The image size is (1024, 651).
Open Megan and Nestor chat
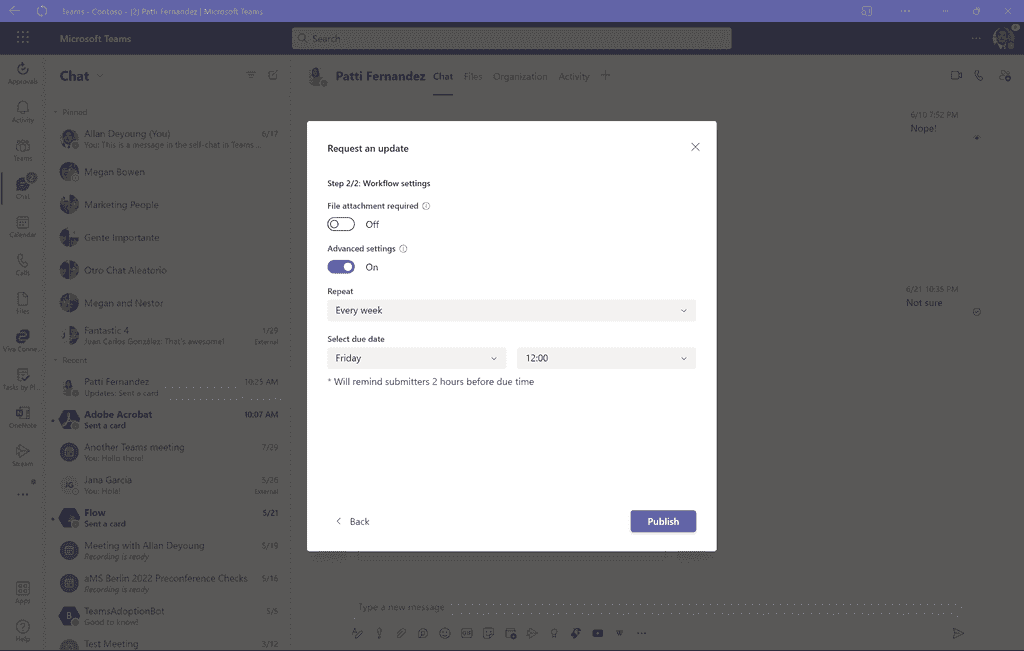[x=168, y=303]
